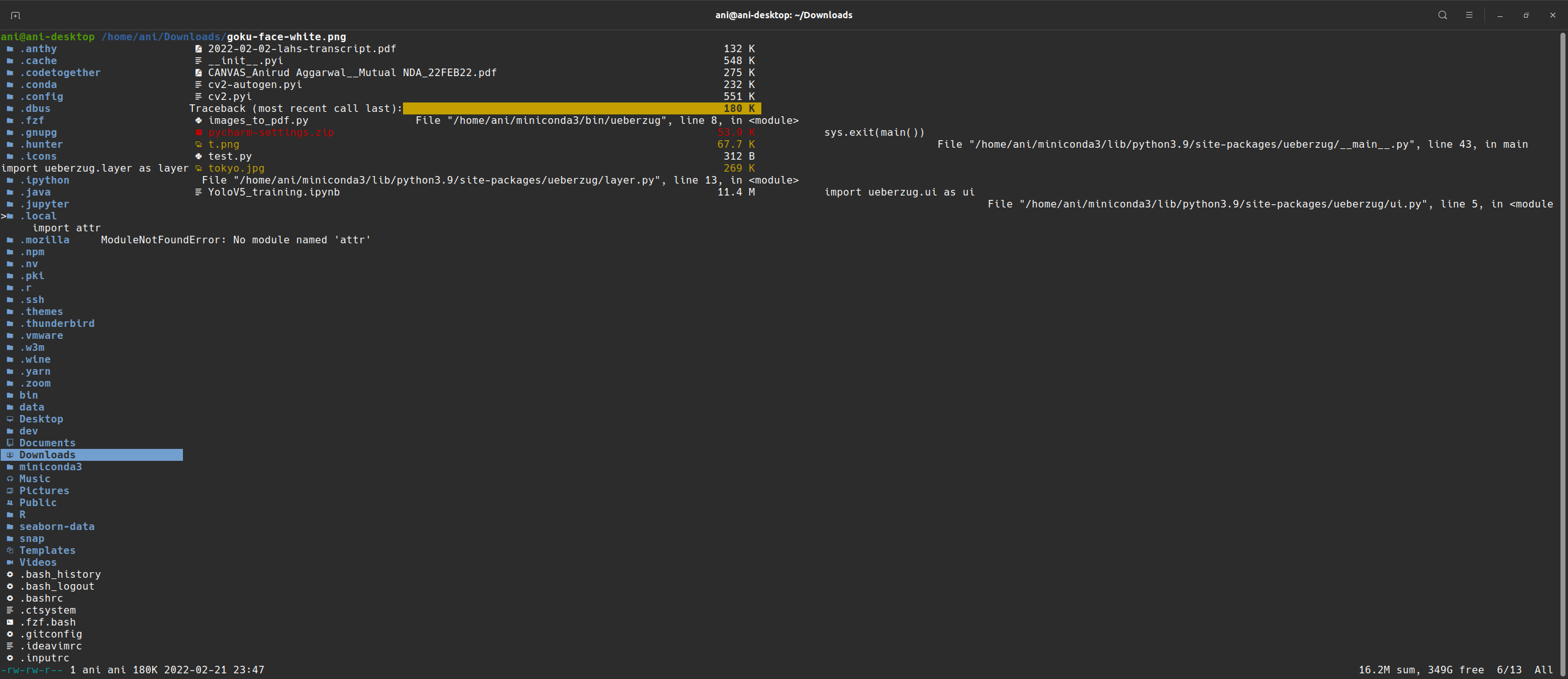Open the search icon in the title bar
Screen dimensions: 1568x679
1442,14
